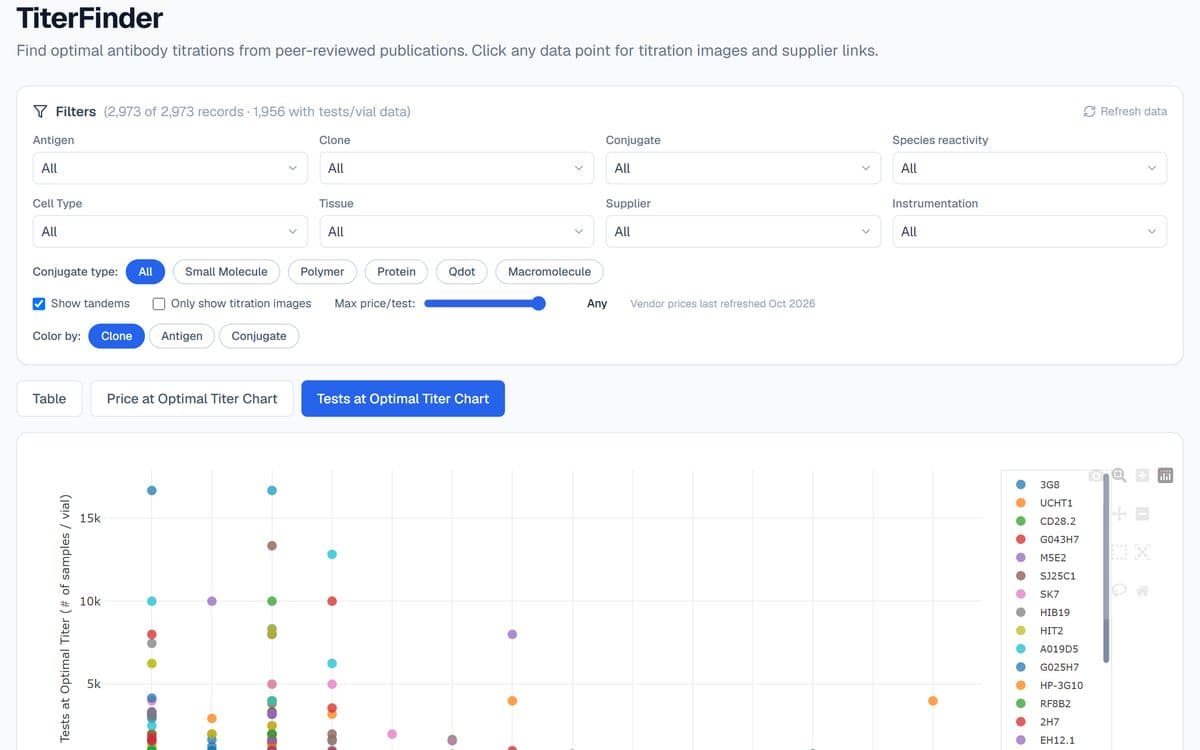Color chart by Conjugate
The width and height of the screenshot is (1200, 750).
pyautogui.click(x=259, y=336)
